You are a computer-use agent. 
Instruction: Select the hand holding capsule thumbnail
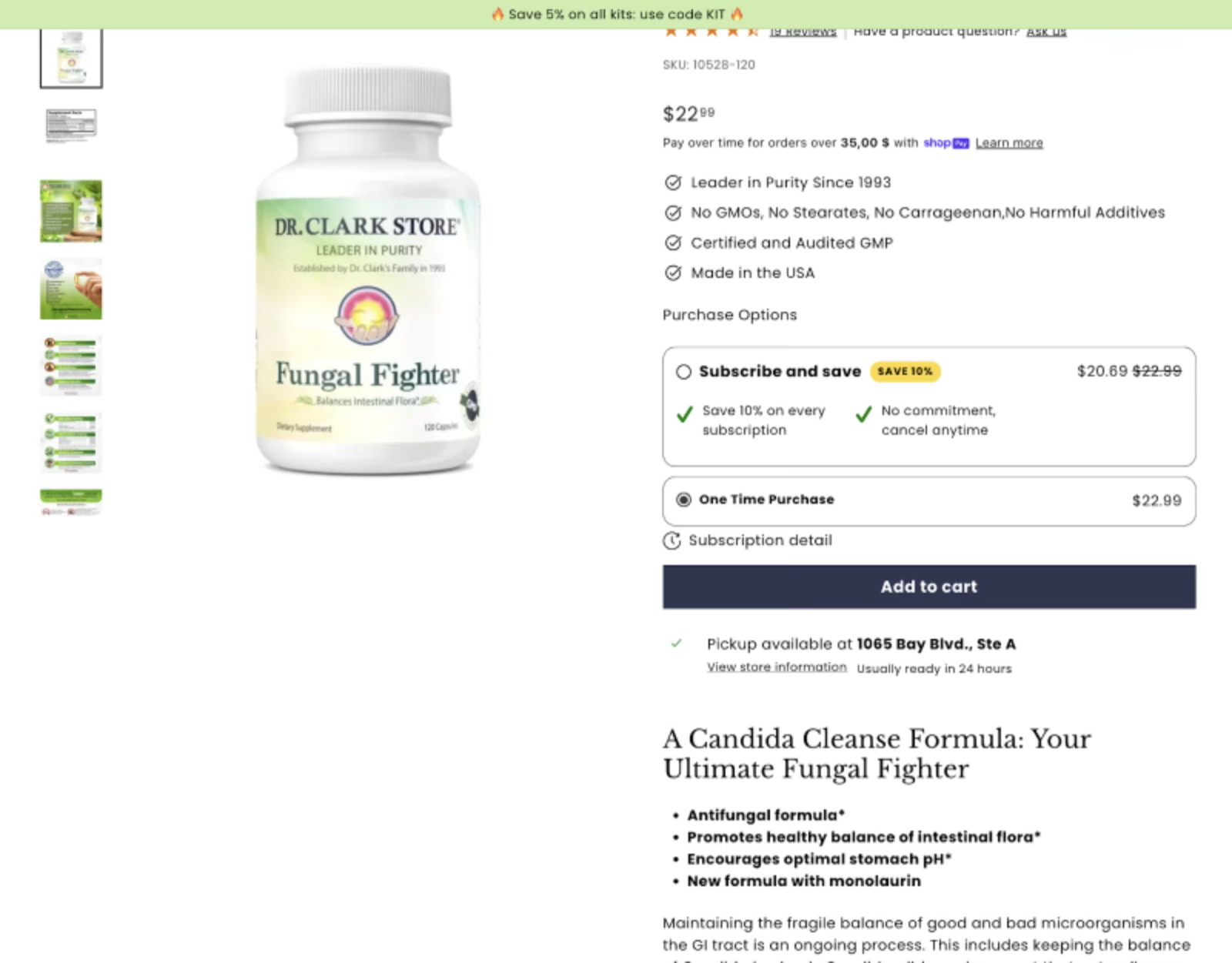tap(71, 289)
